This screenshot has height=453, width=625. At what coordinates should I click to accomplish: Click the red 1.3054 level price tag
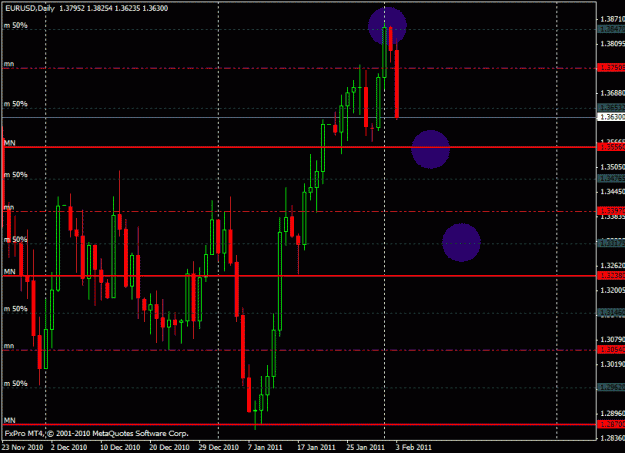(611, 350)
